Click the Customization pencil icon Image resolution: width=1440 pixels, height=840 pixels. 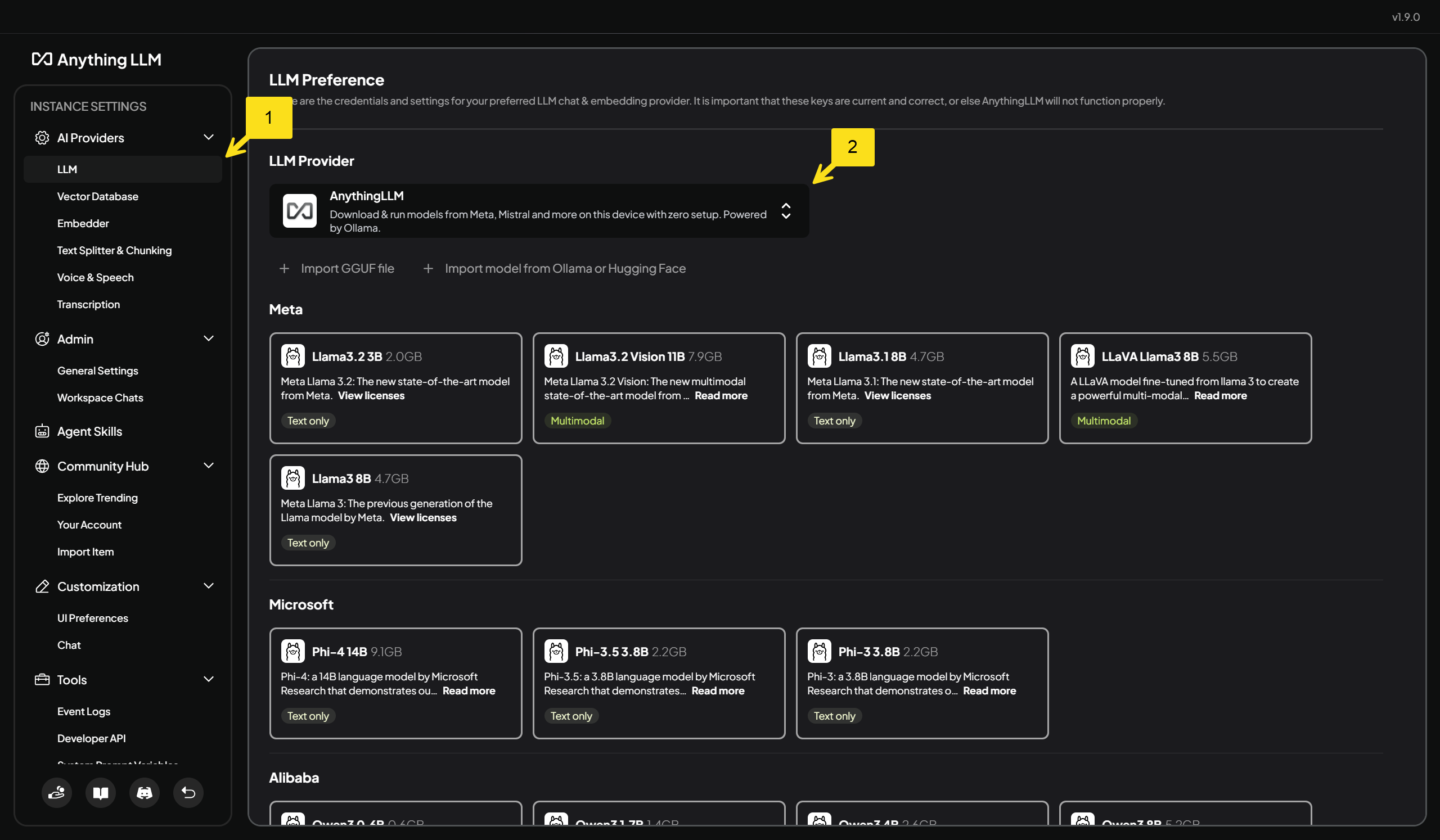(x=42, y=586)
